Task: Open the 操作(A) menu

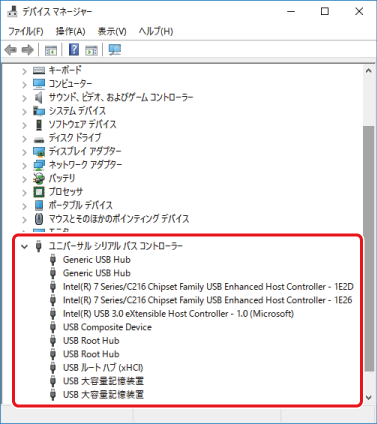Action: coord(70,31)
